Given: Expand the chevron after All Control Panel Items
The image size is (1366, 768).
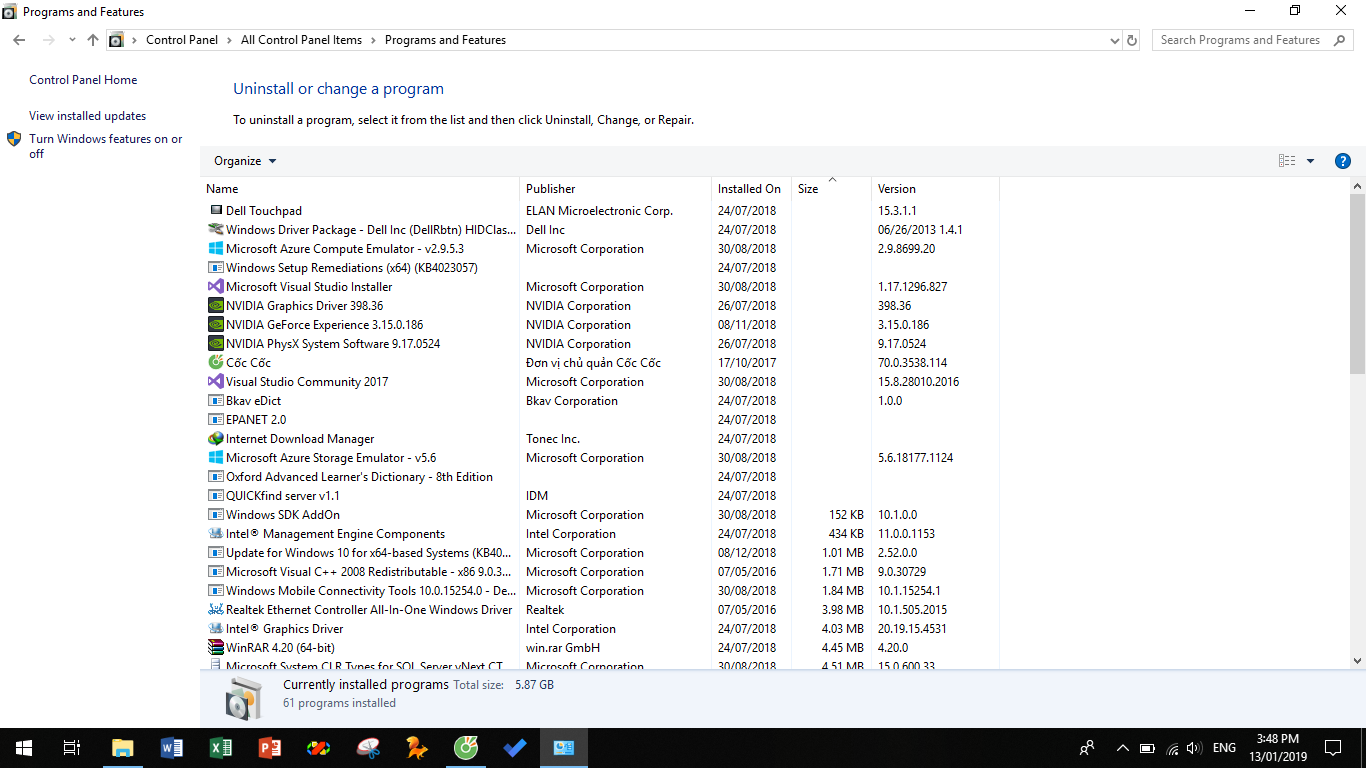Looking at the screenshot, I should [x=373, y=40].
